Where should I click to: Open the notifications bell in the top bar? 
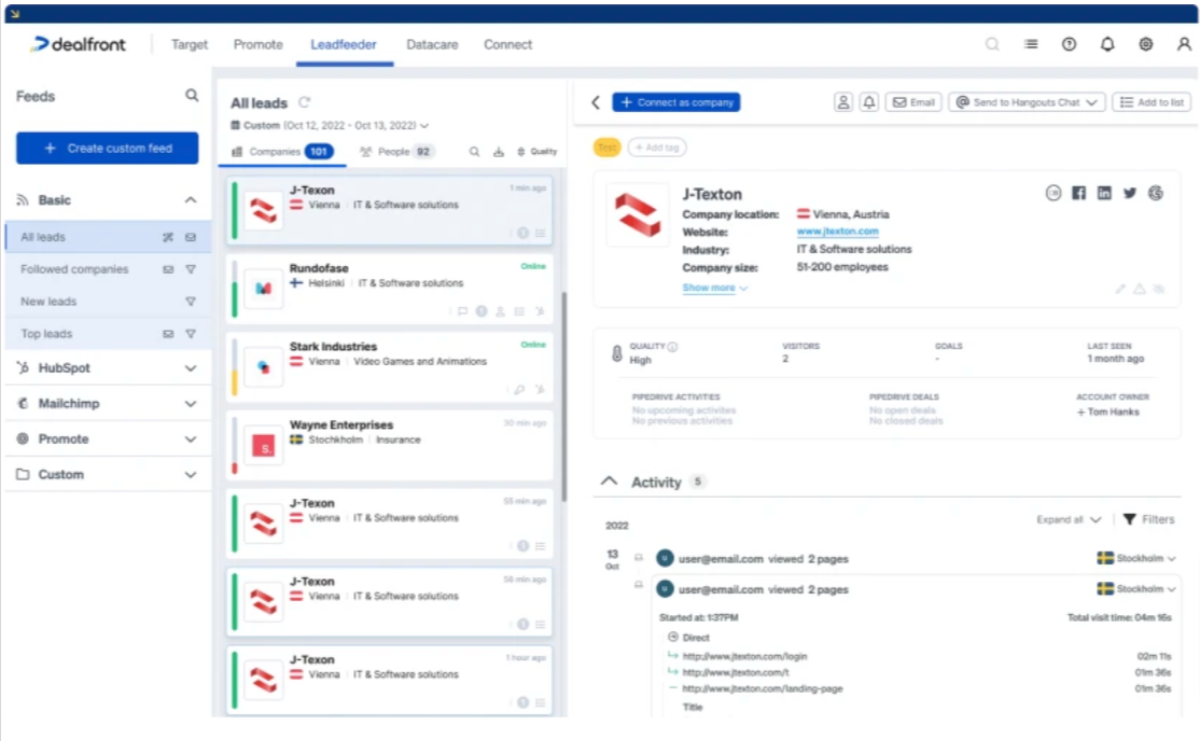coord(1107,44)
